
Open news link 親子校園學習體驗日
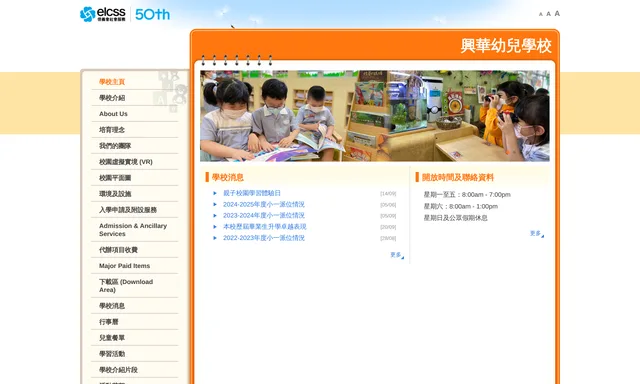click(252, 193)
